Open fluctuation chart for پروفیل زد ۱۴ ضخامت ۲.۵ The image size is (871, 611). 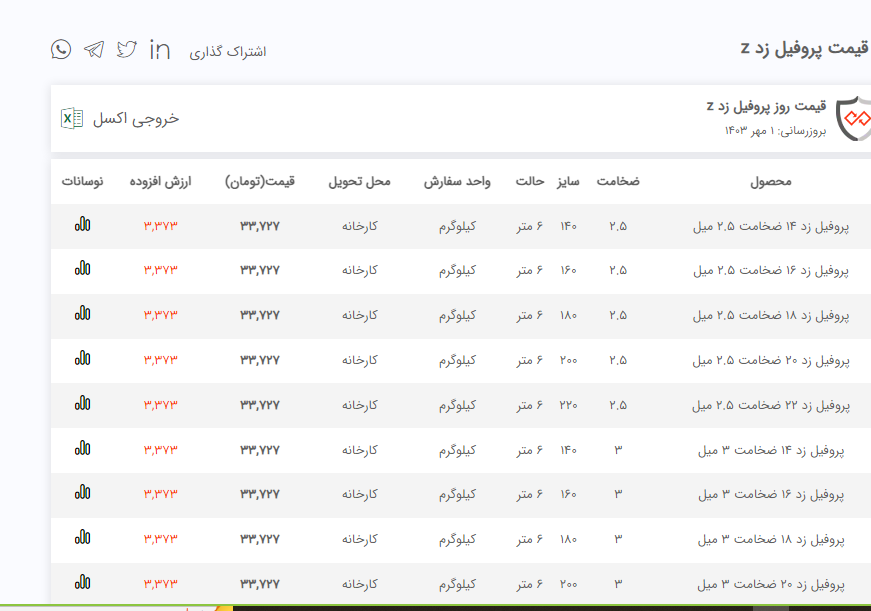point(82,225)
